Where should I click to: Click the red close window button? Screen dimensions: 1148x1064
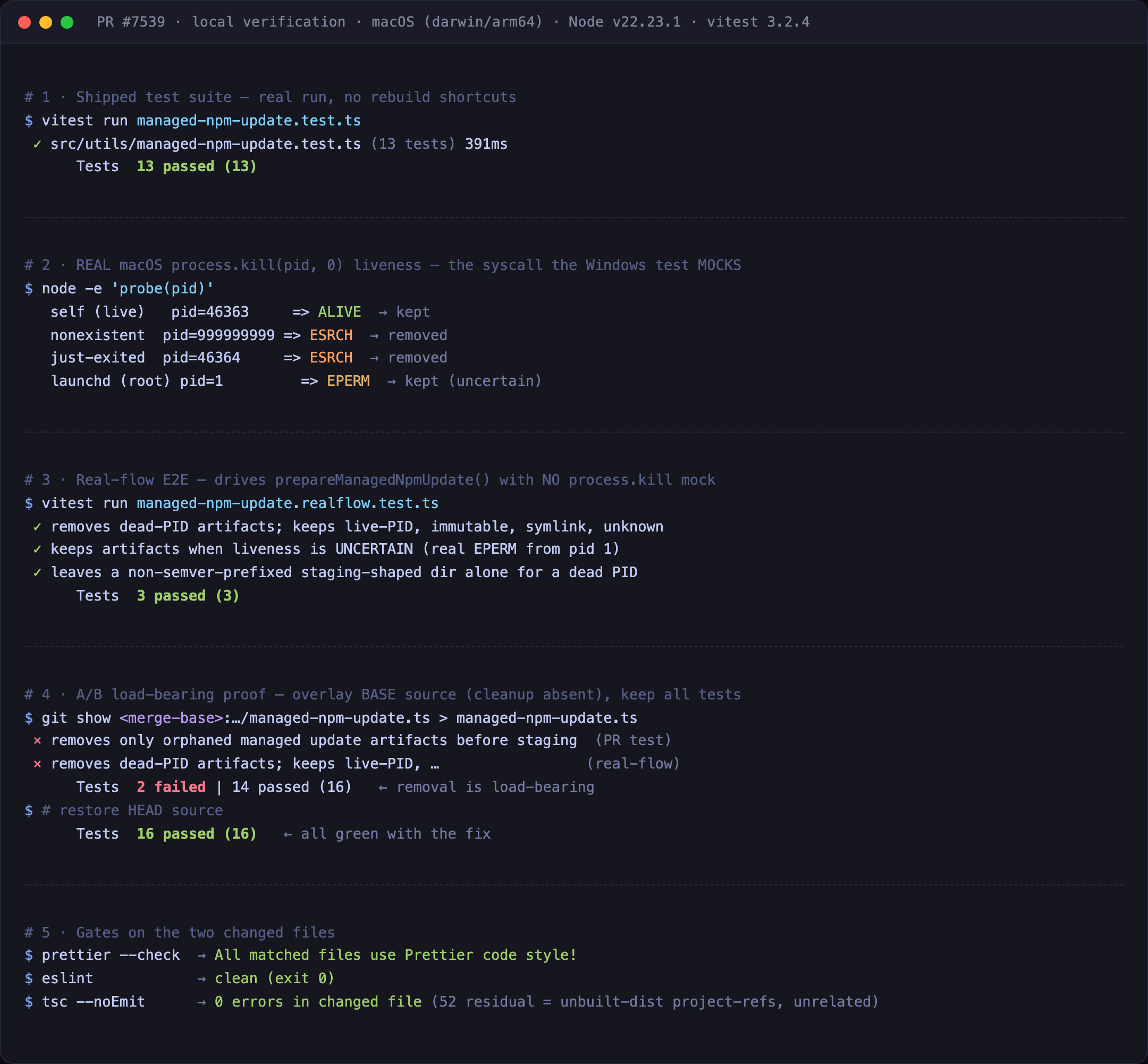tap(24, 22)
